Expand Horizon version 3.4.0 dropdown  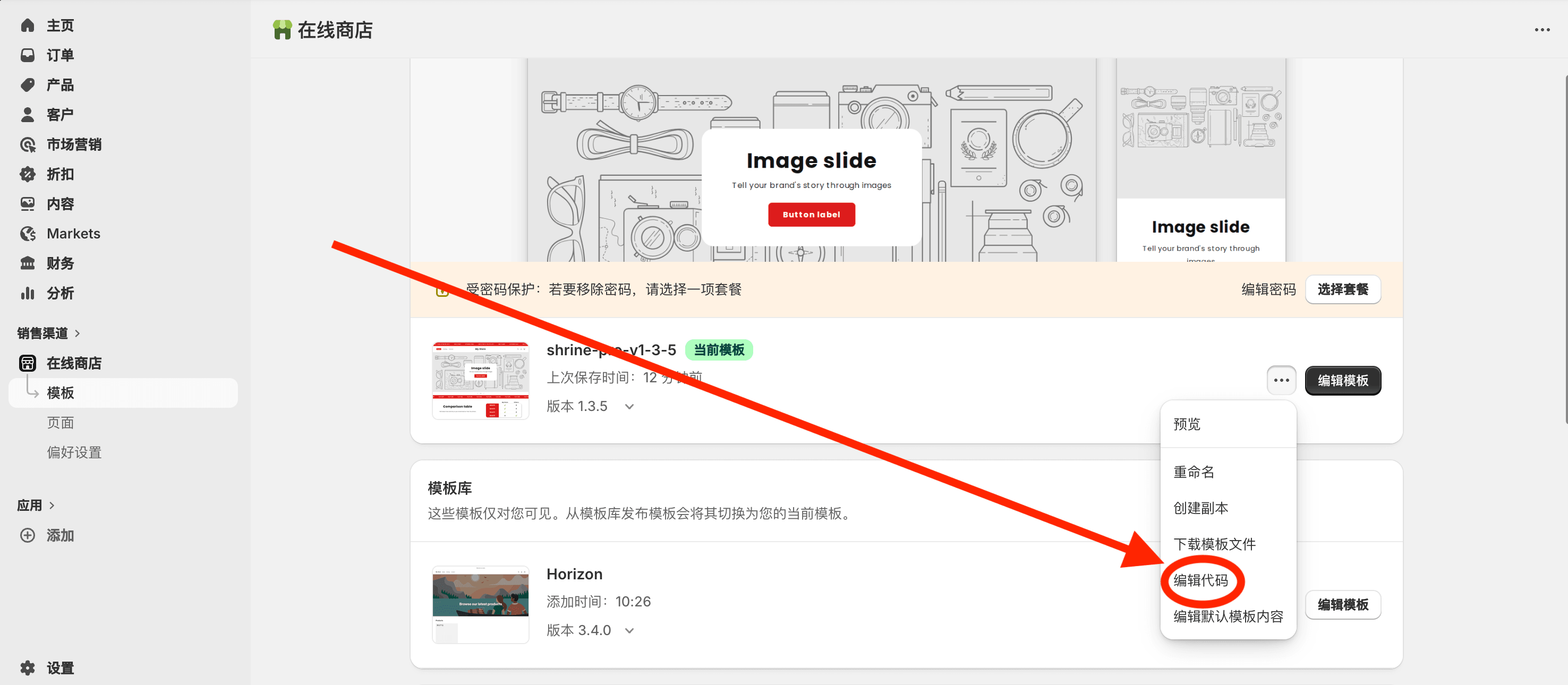tap(629, 630)
